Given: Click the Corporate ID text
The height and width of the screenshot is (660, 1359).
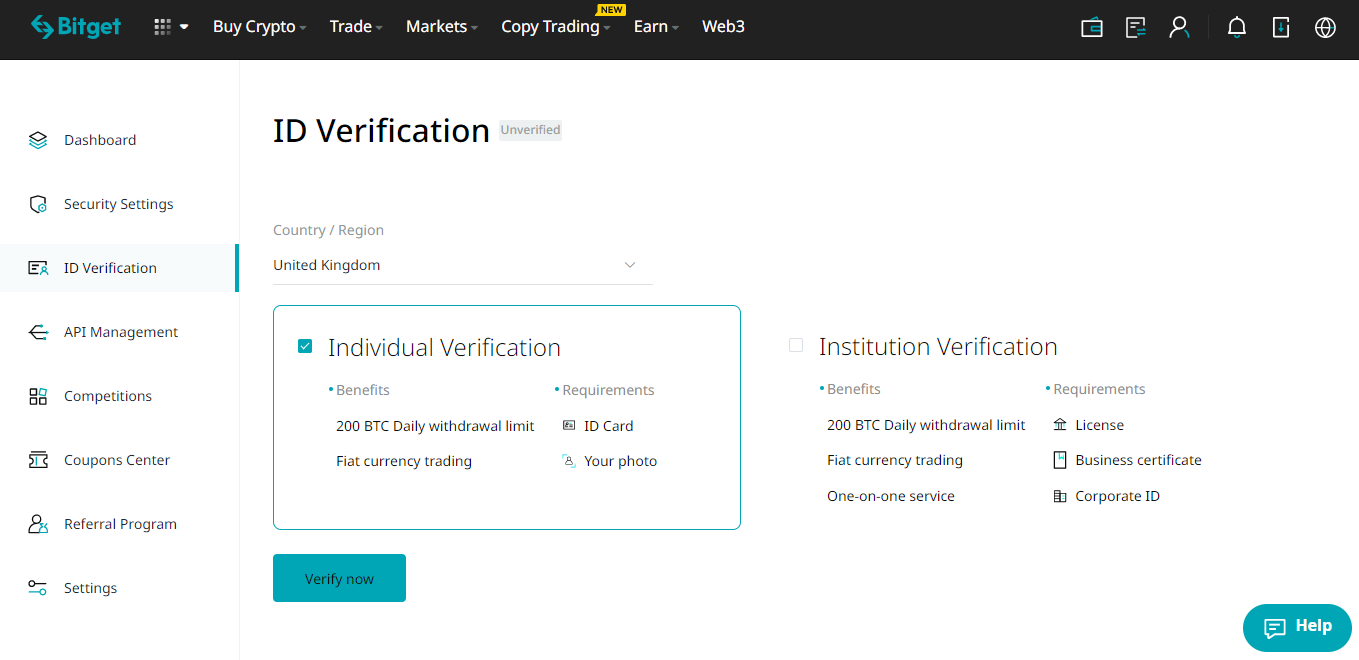Looking at the screenshot, I should pyautogui.click(x=1118, y=496).
